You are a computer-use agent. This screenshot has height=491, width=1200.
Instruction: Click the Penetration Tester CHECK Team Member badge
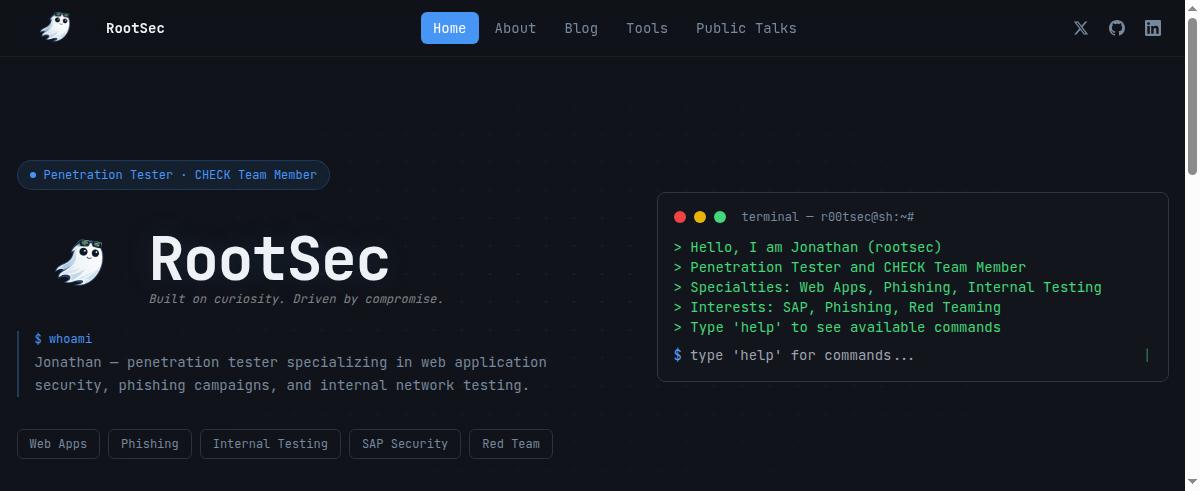pos(173,175)
